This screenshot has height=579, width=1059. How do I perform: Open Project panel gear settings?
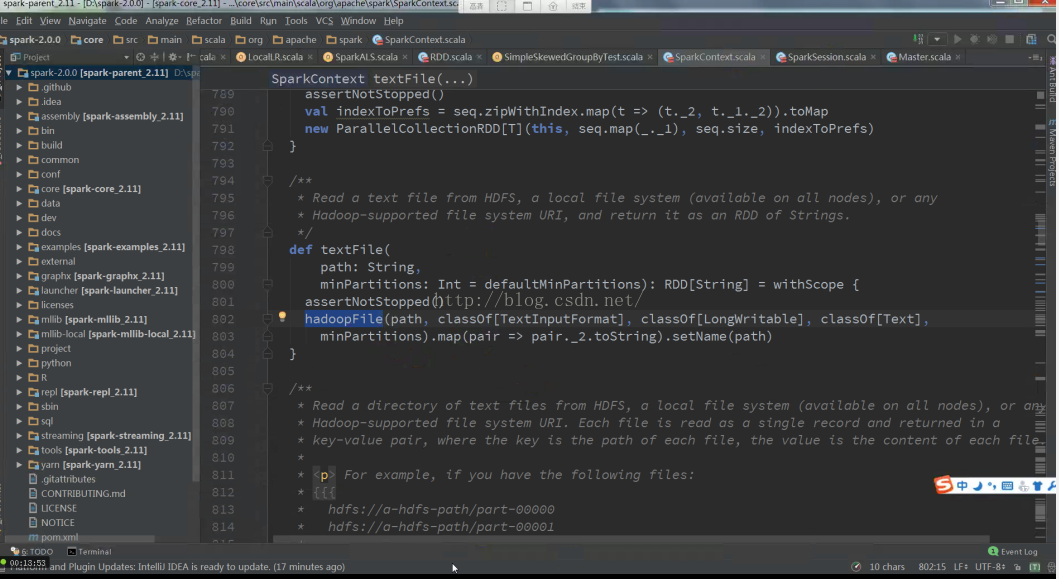pos(174,57)
